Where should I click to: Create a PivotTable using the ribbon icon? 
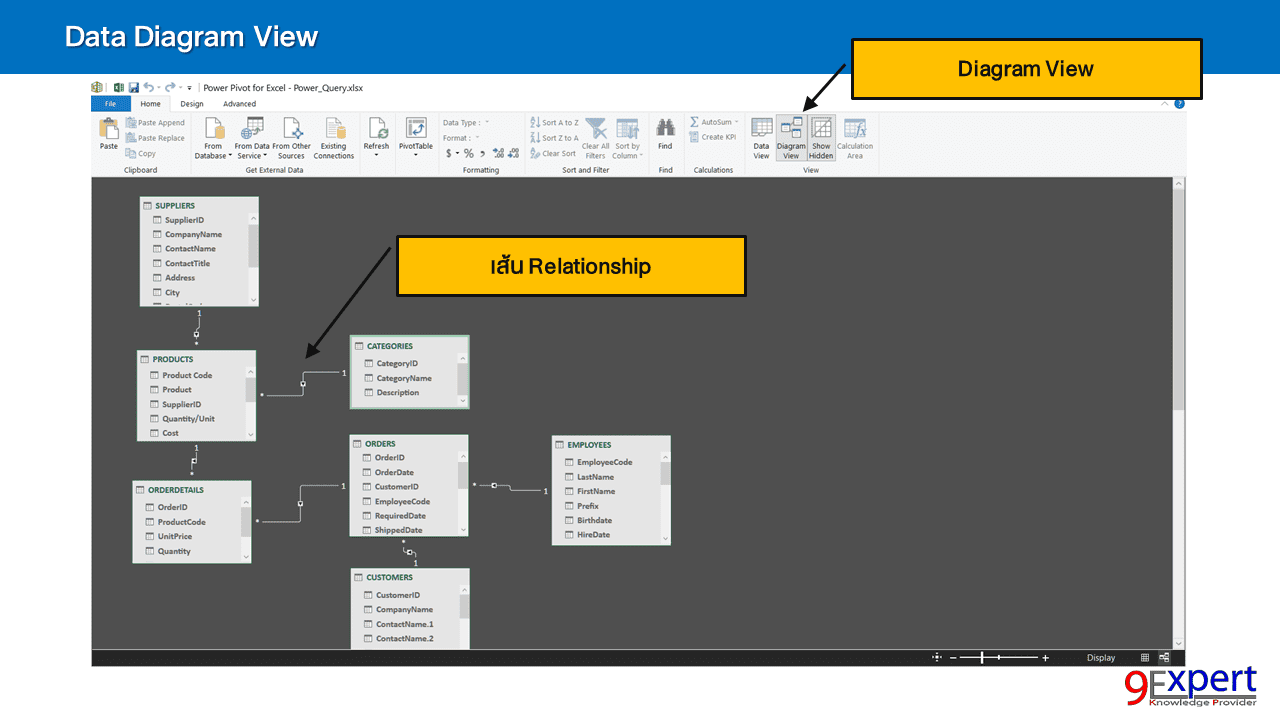point(416,133)
